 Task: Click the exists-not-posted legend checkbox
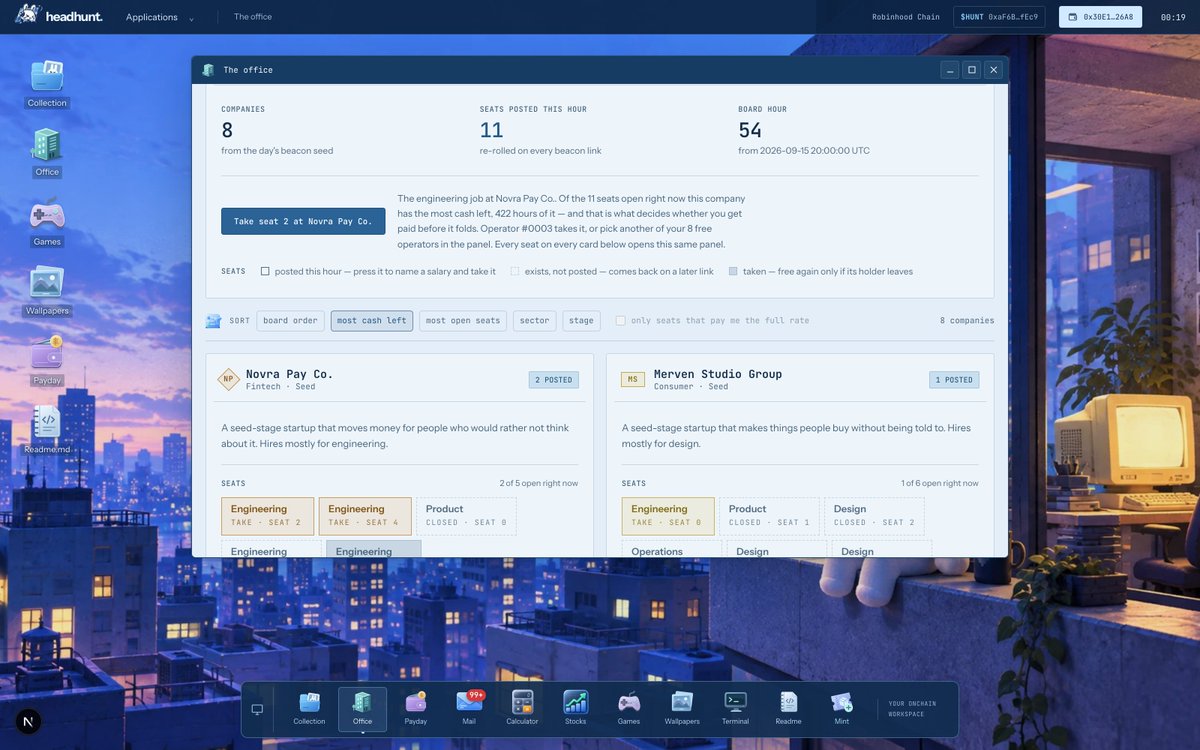tap(515, 271)
